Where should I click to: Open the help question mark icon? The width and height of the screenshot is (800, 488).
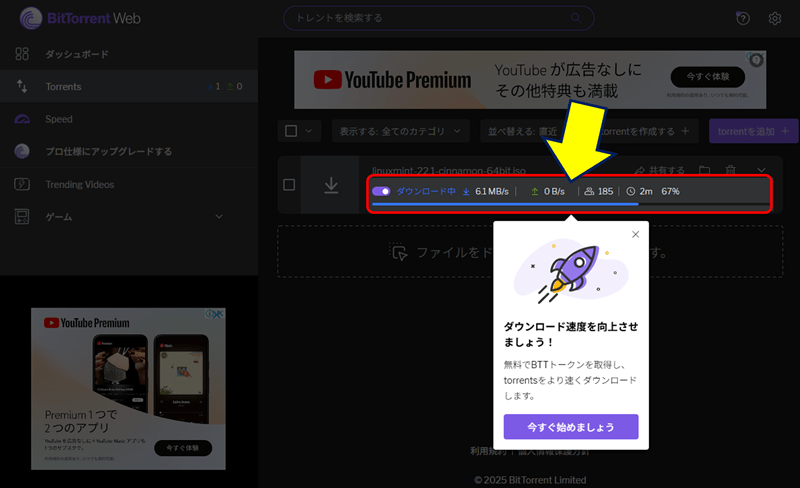[743, 18]
